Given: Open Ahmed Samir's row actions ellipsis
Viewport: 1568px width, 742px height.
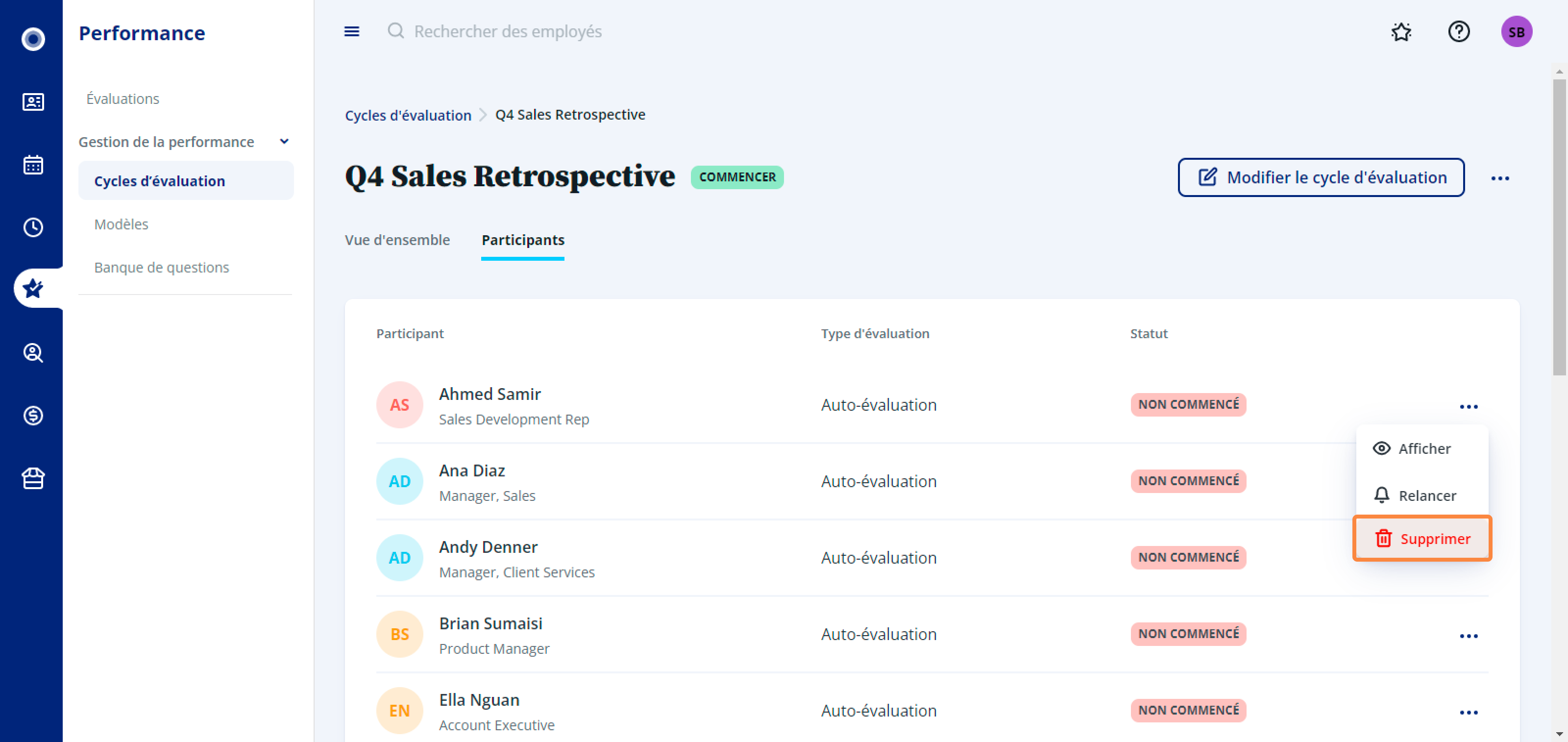Looking at the screenshot, I should point(1469,406).
